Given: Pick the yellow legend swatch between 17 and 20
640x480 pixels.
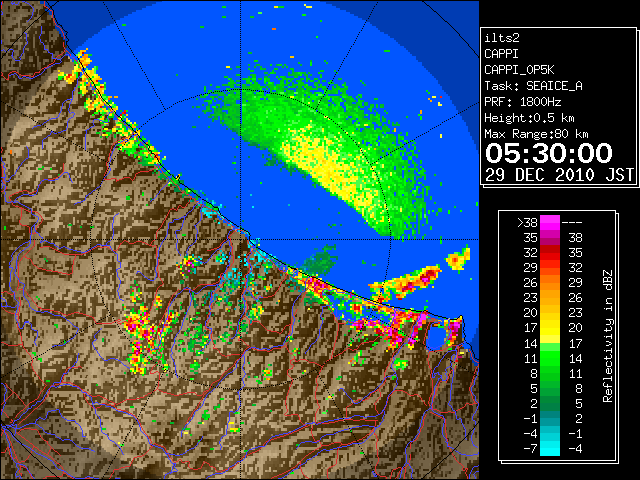Looking at the screenshot, I should point(550,328).
